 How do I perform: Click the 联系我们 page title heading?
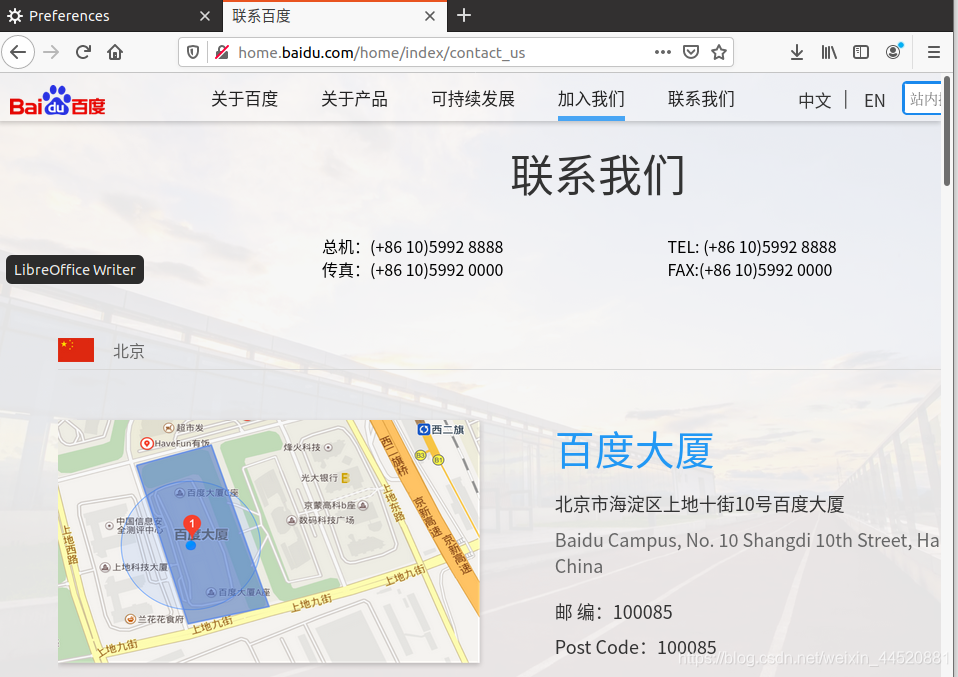(x=598, y=176)
